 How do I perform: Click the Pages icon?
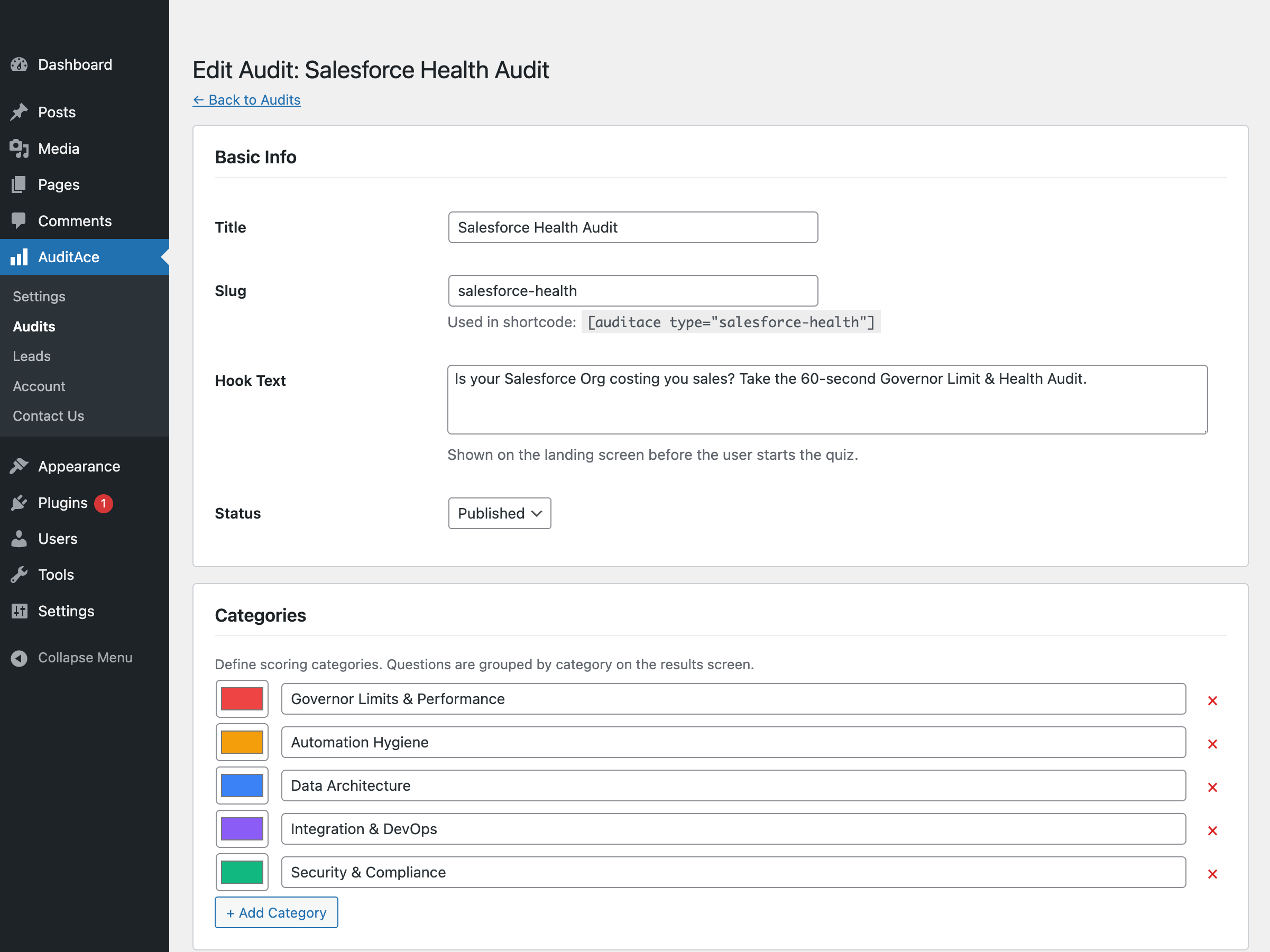tap(20, 184)
